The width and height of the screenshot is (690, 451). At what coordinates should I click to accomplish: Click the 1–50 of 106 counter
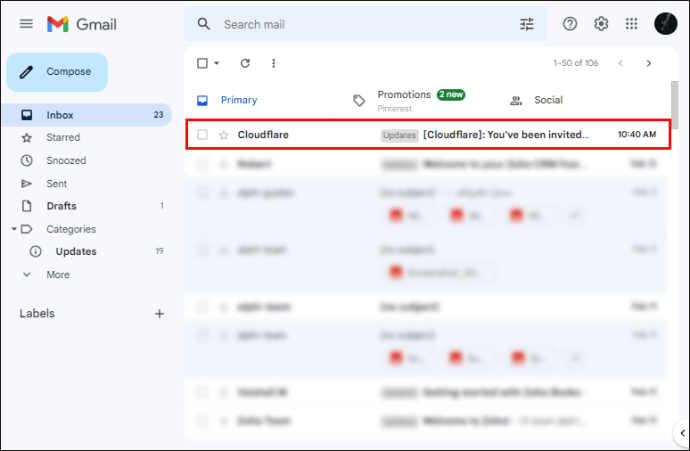tap(576, 63)
